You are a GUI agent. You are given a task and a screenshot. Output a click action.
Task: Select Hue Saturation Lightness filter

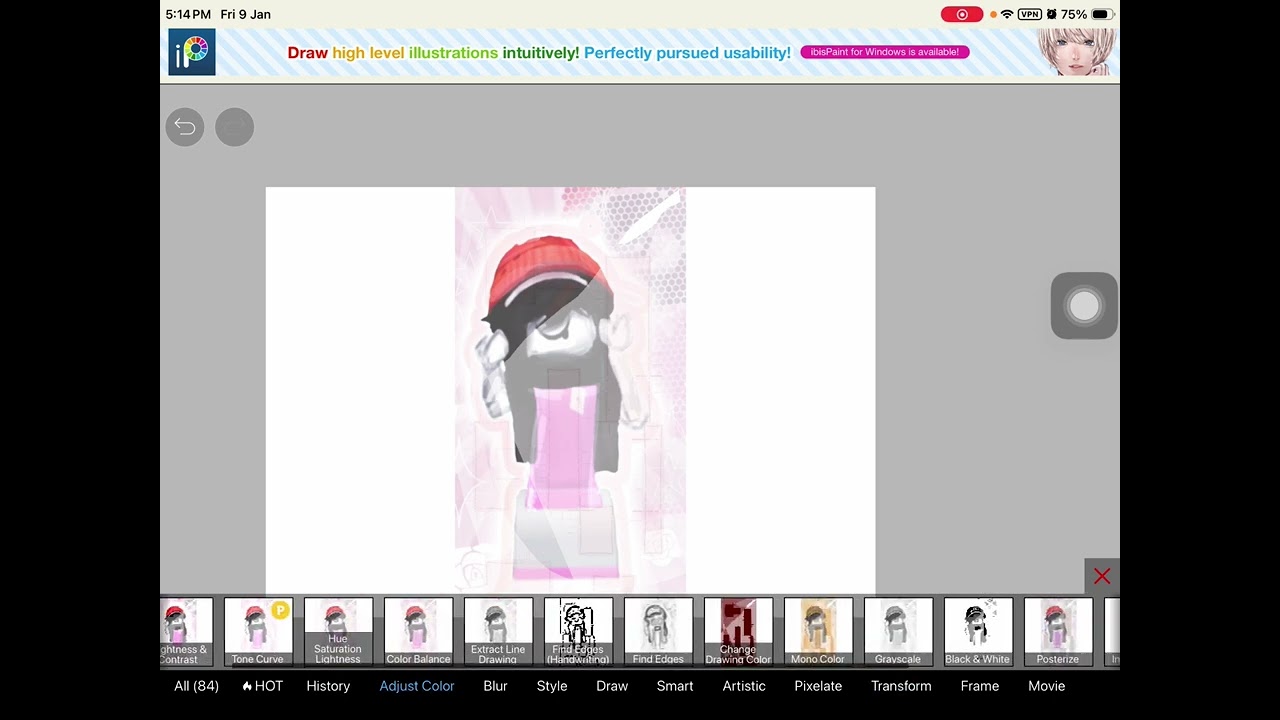pos(338,632)
